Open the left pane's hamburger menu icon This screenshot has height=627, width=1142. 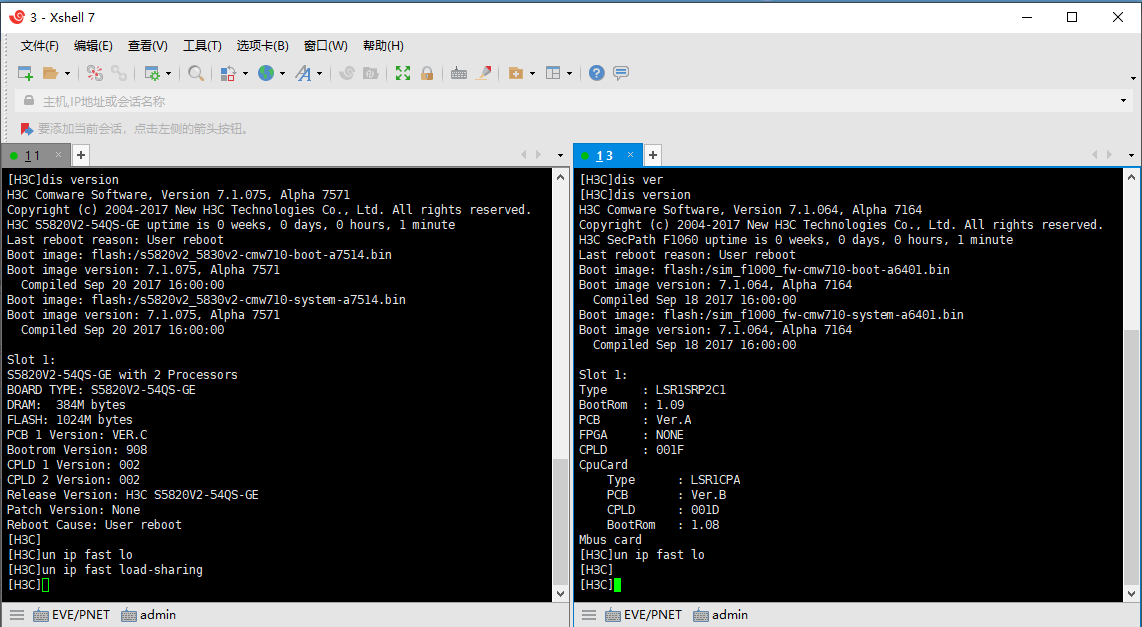tap(17, 615)
